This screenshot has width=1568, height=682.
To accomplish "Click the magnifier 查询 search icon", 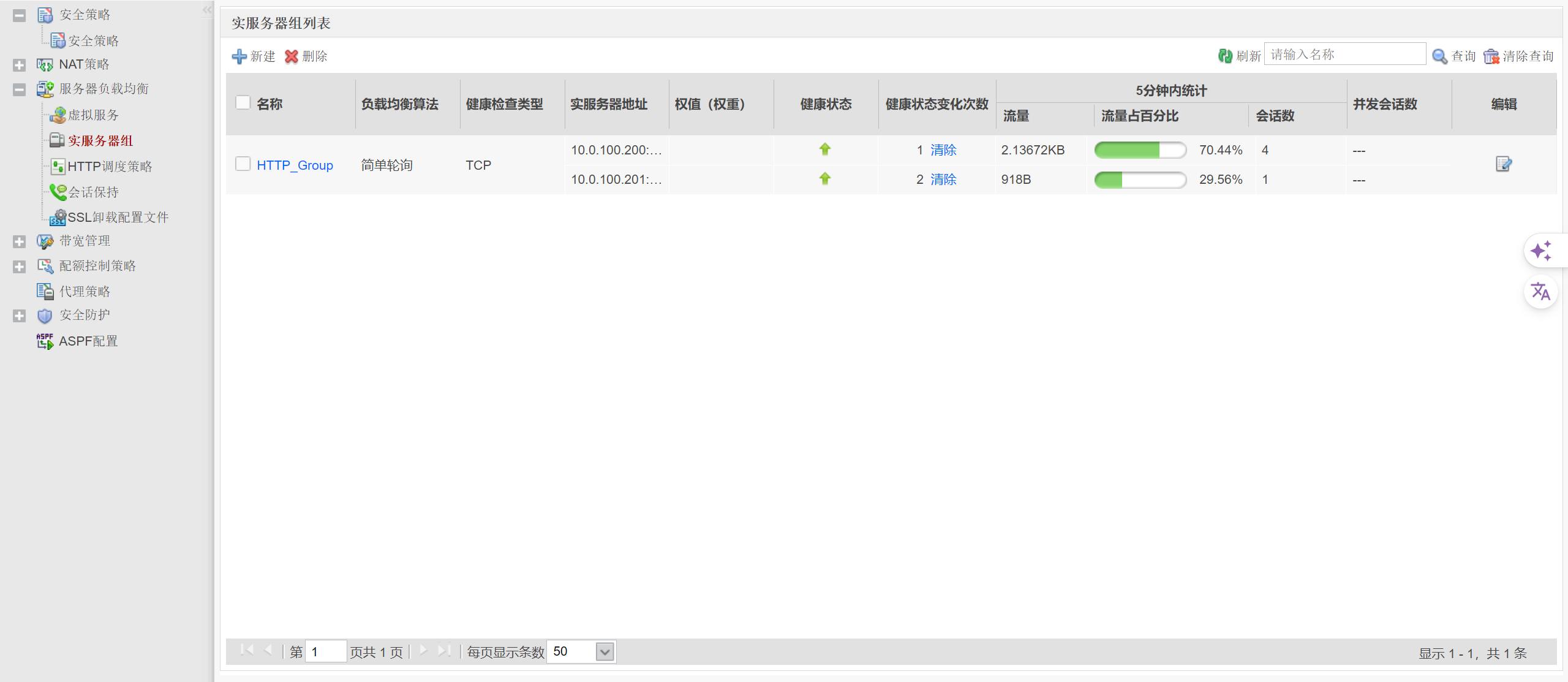I will (1439, 56).
